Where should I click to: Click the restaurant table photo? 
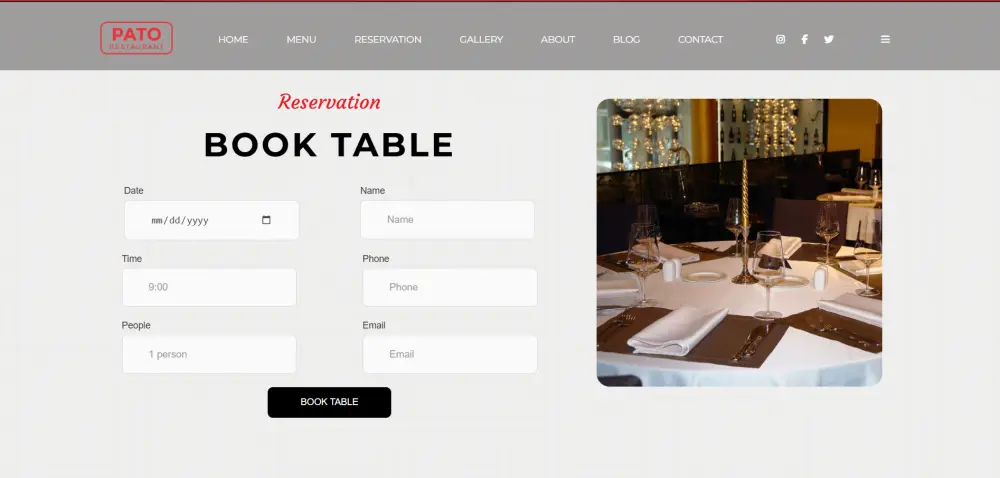point(739,242)
